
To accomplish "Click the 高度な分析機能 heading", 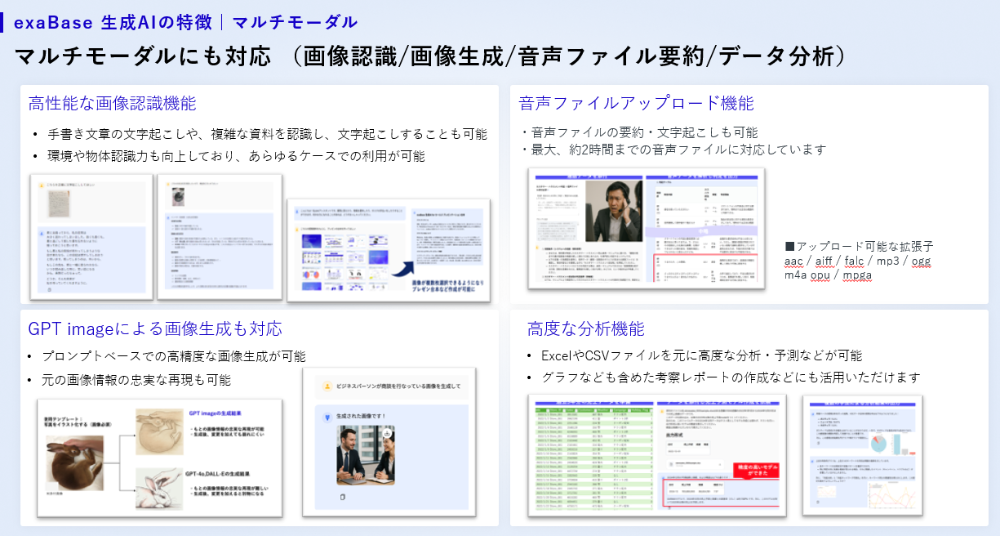I will coord(586,328).
